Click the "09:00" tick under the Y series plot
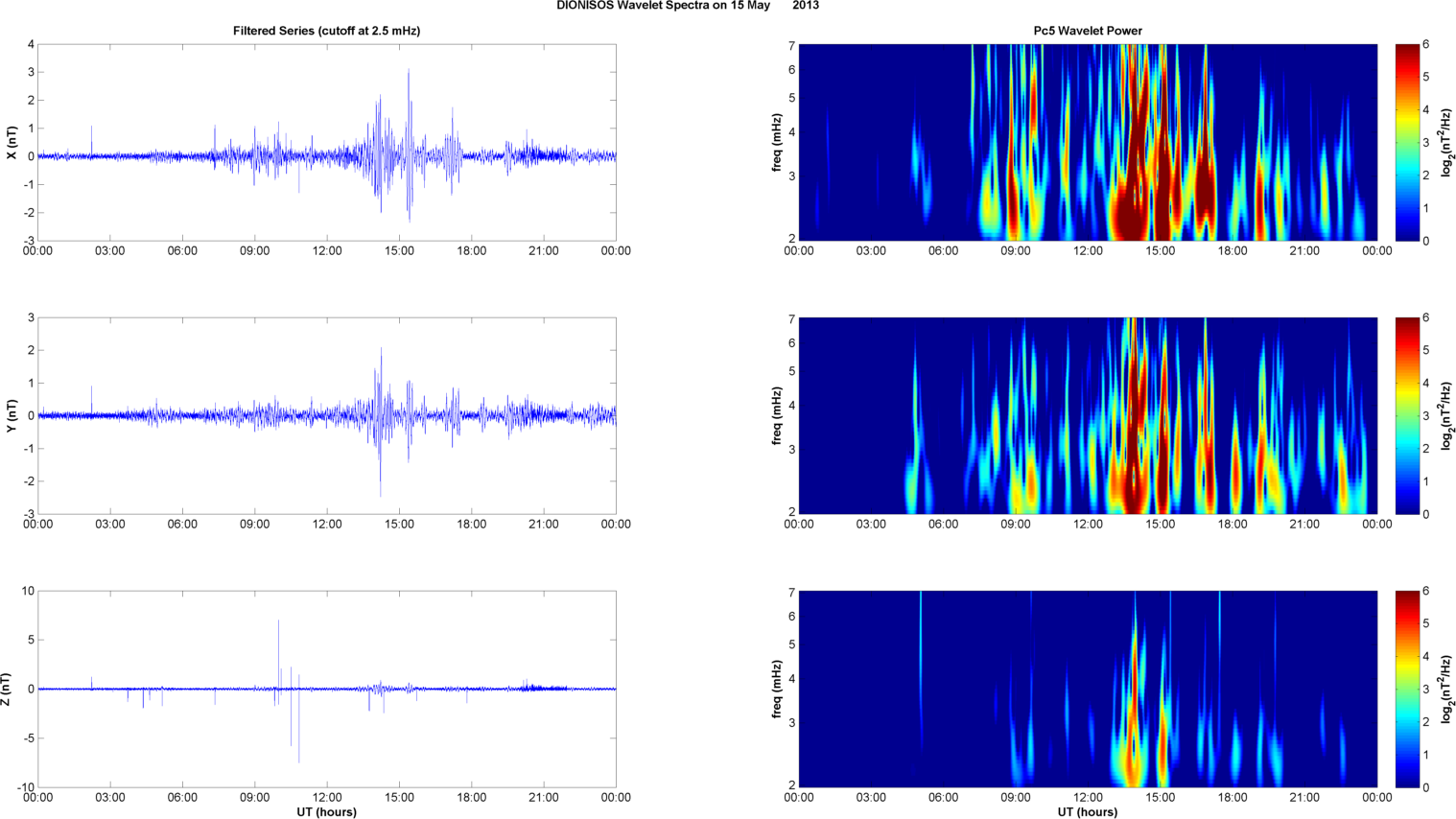This screenshot has height=819, width=1456. [x=254, y=525]
